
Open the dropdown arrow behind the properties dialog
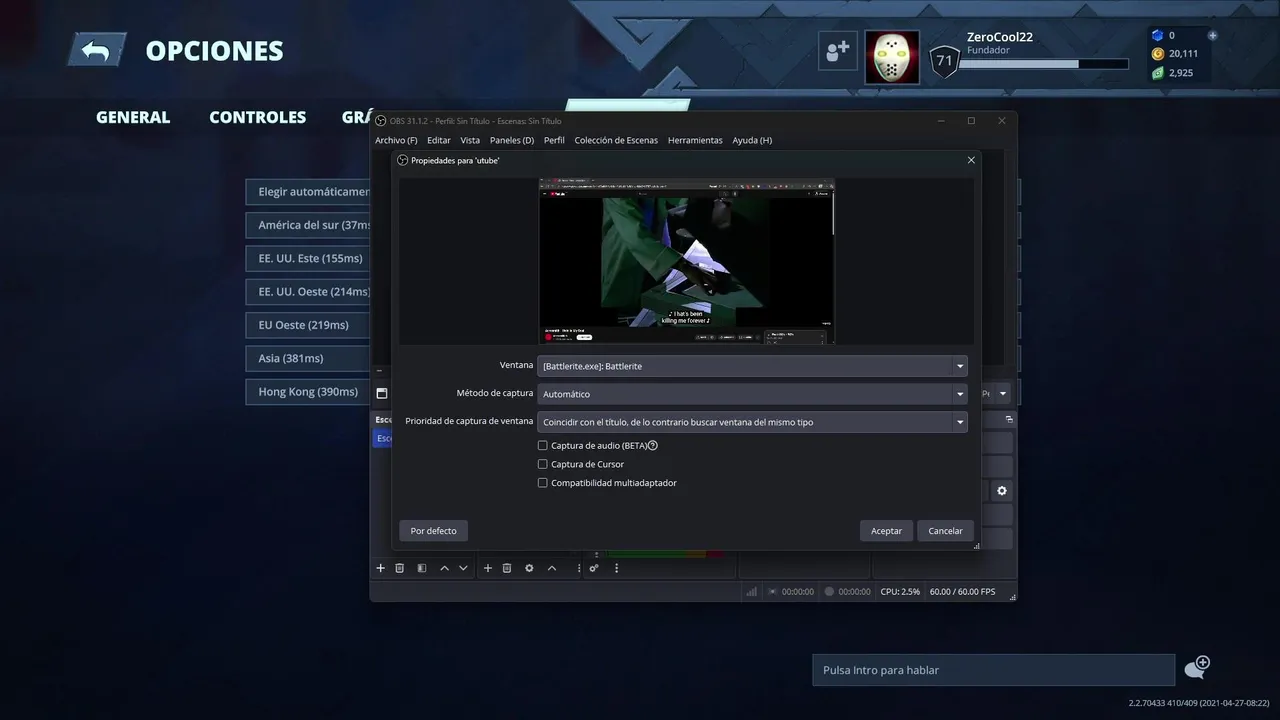coord(1003,393)
